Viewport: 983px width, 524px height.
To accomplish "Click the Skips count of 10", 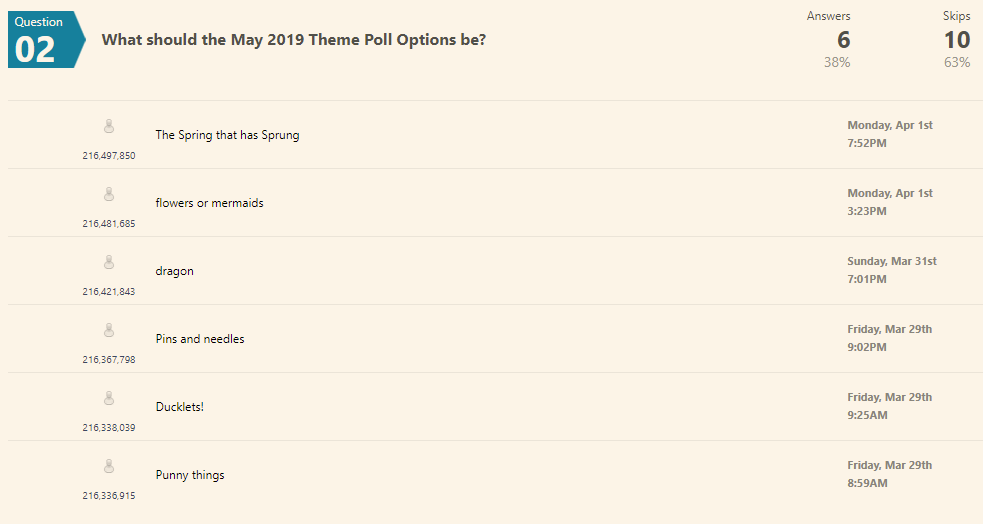I will (x=957, y=40).
